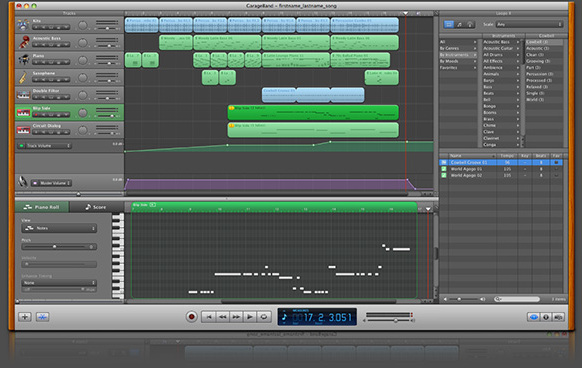Select the Kits drum track icon
582x368 pixels.
[23, 25]
